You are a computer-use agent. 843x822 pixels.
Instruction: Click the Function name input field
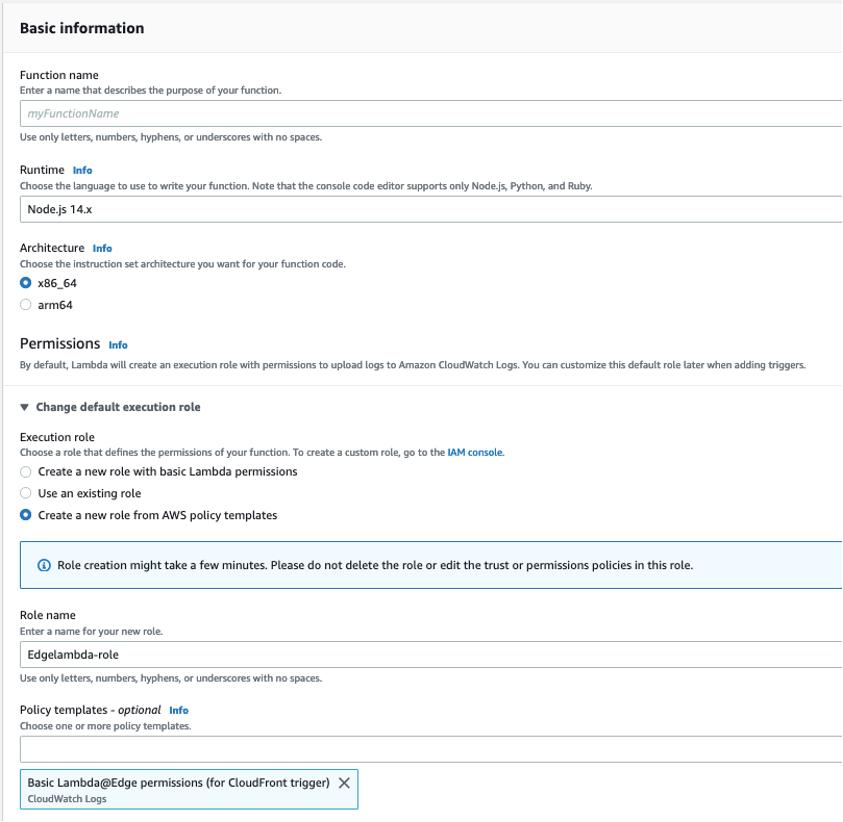pos(420,113)
